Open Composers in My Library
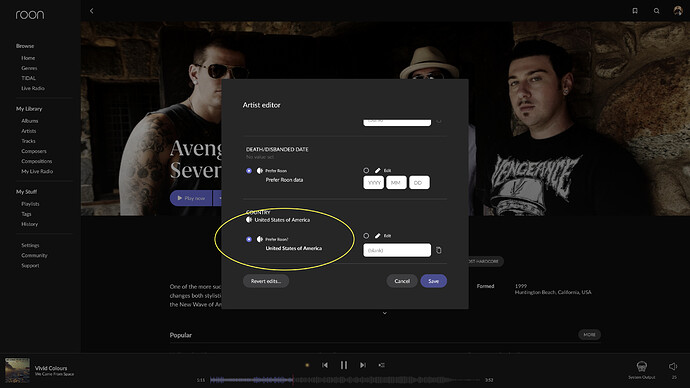The image size is (690, 388). pyautogui.click(x=34, y=151)
